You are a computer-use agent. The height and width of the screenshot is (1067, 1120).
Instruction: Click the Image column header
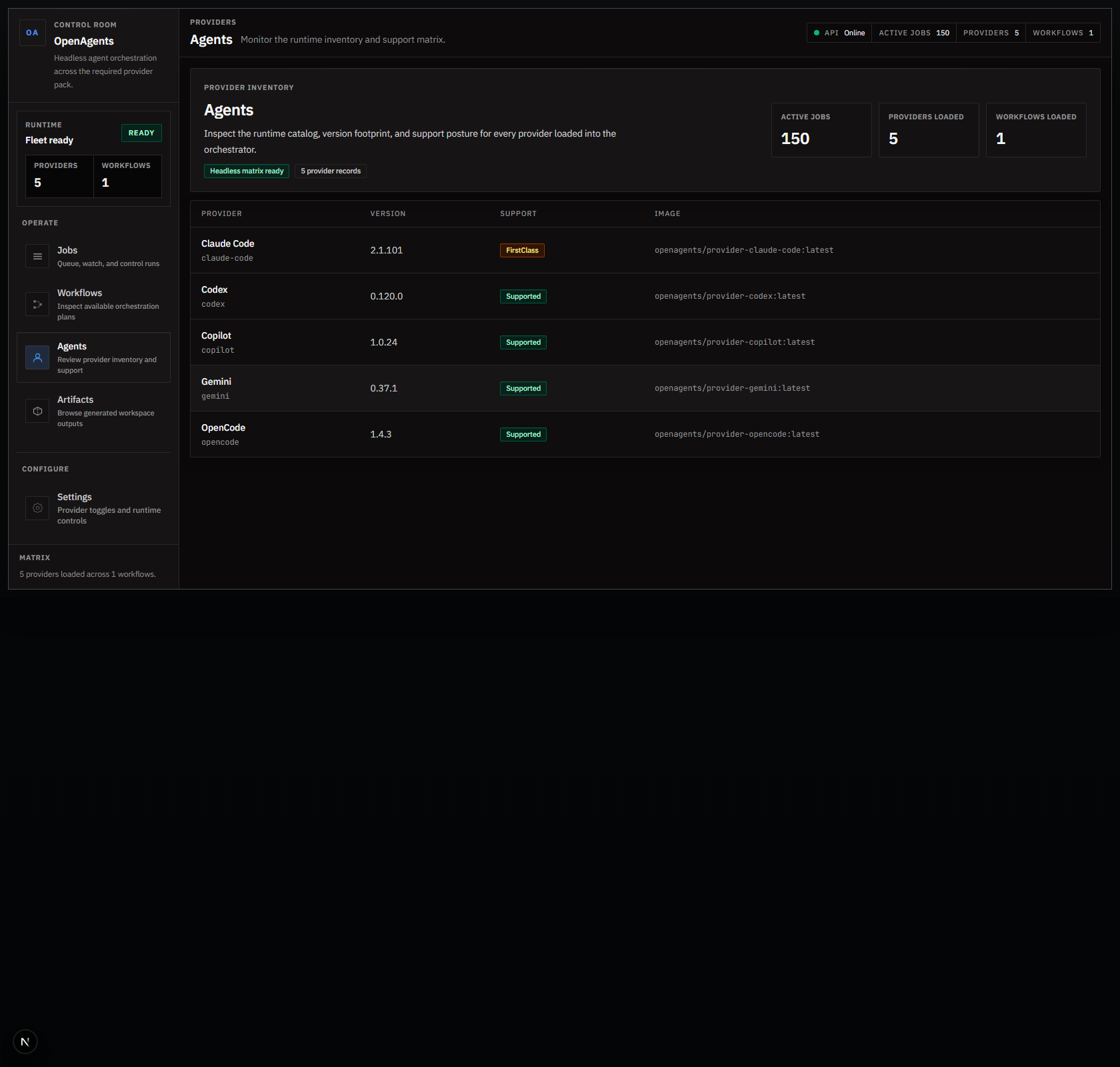[667, 213]
